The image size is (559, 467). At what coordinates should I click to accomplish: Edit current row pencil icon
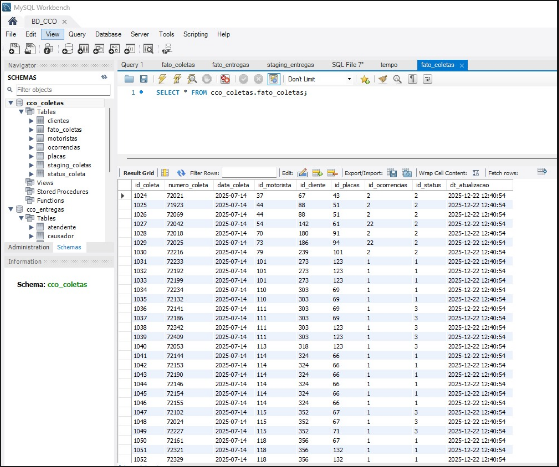pyautogui.click(x=303, y=173)
